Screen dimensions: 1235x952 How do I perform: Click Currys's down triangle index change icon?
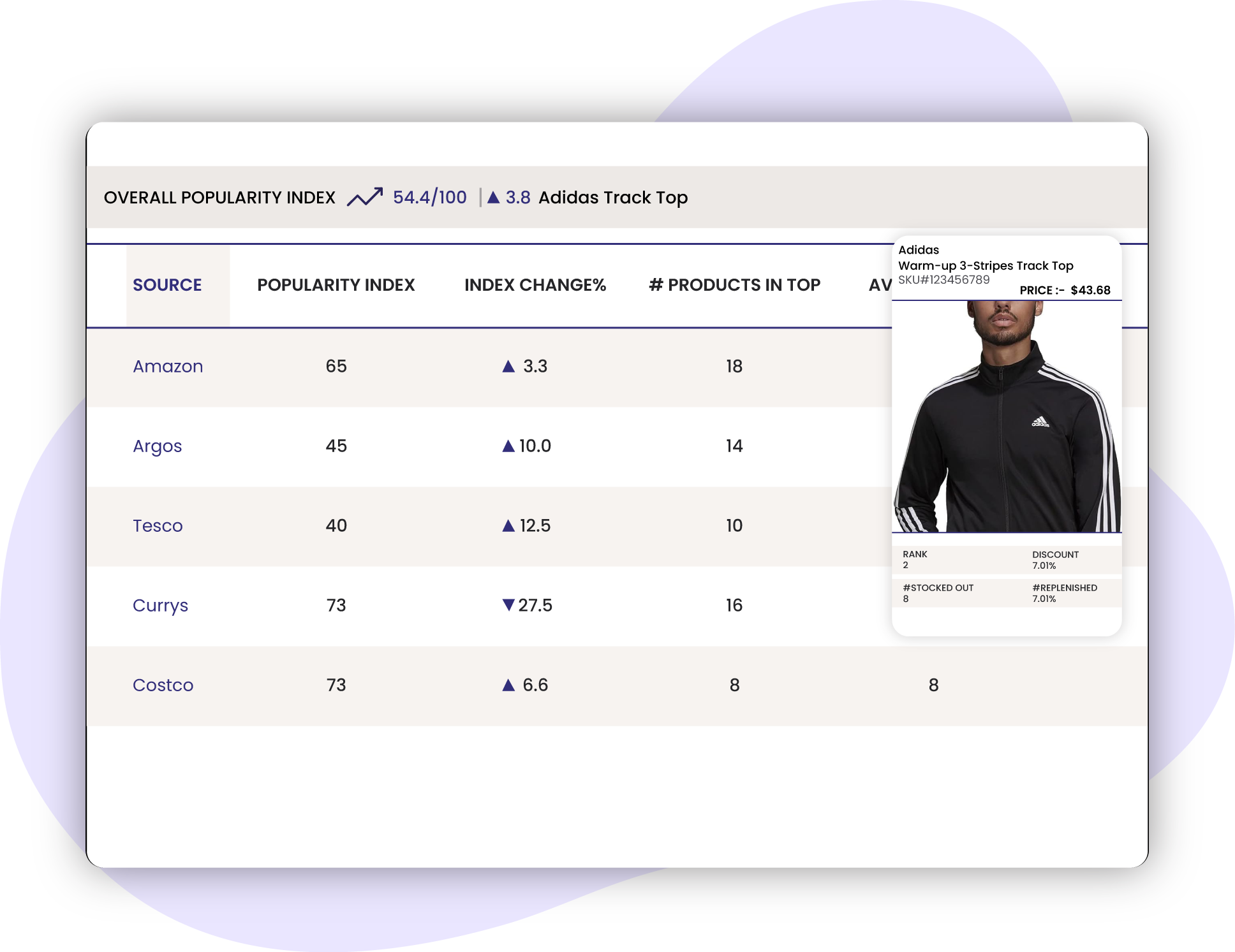[x=508, y=604]
